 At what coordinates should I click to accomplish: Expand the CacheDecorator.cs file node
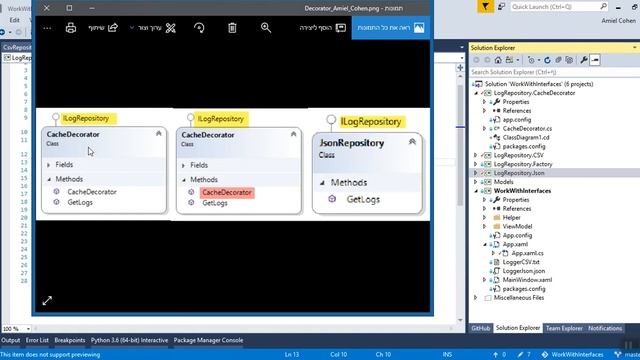click(484, 129)
